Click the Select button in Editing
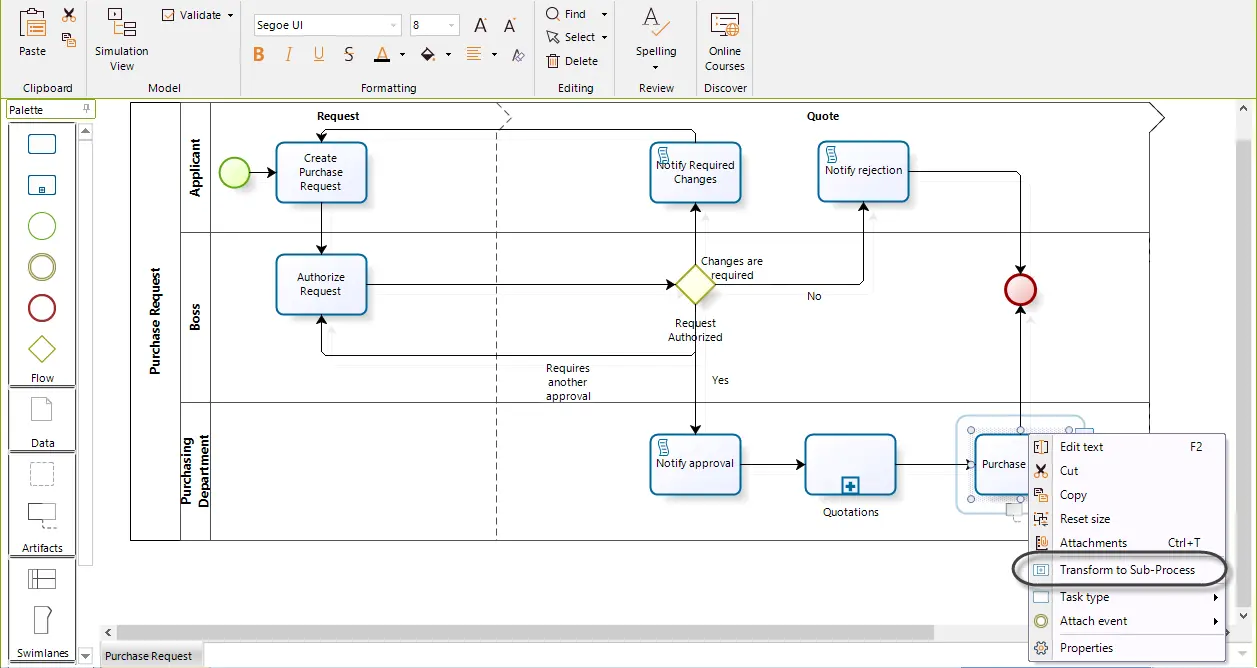This screenshot has width=1257, height=668. [571, 37]
